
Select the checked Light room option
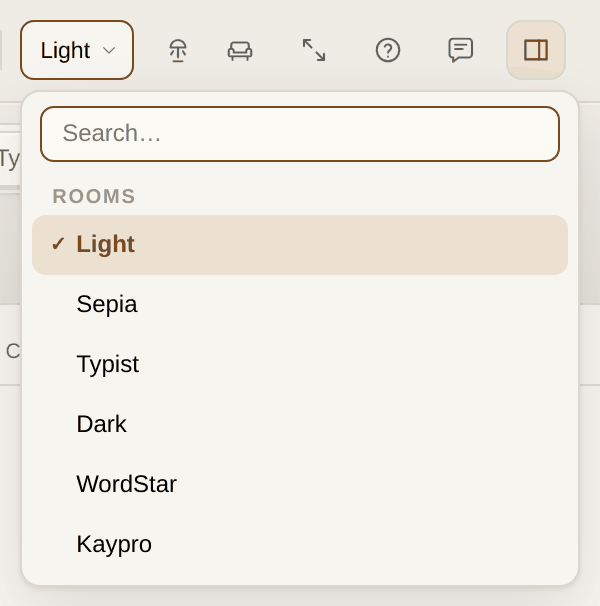point(300,245)
